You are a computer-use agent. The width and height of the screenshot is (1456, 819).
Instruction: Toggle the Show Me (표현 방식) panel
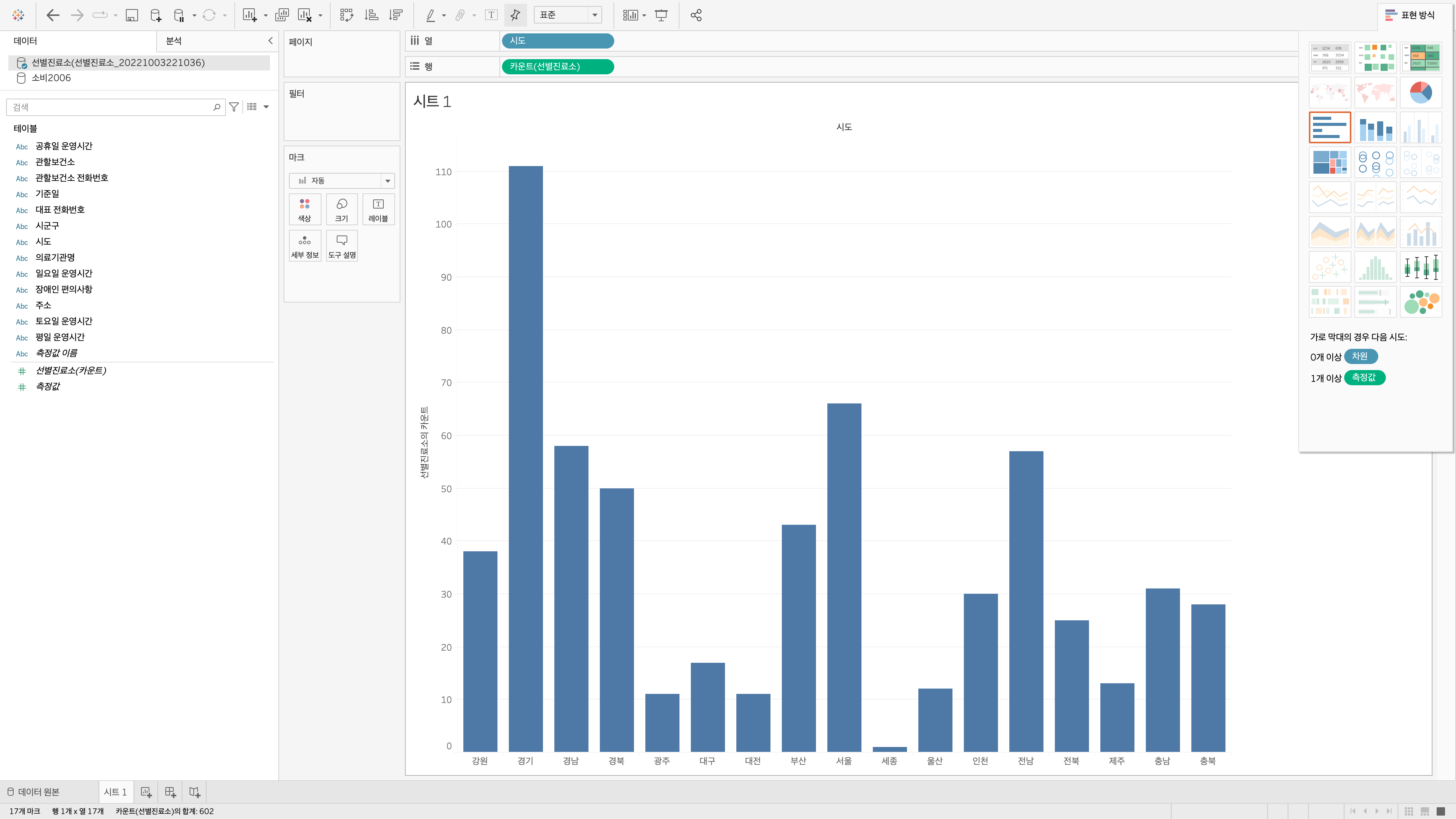pos(1410,15)
